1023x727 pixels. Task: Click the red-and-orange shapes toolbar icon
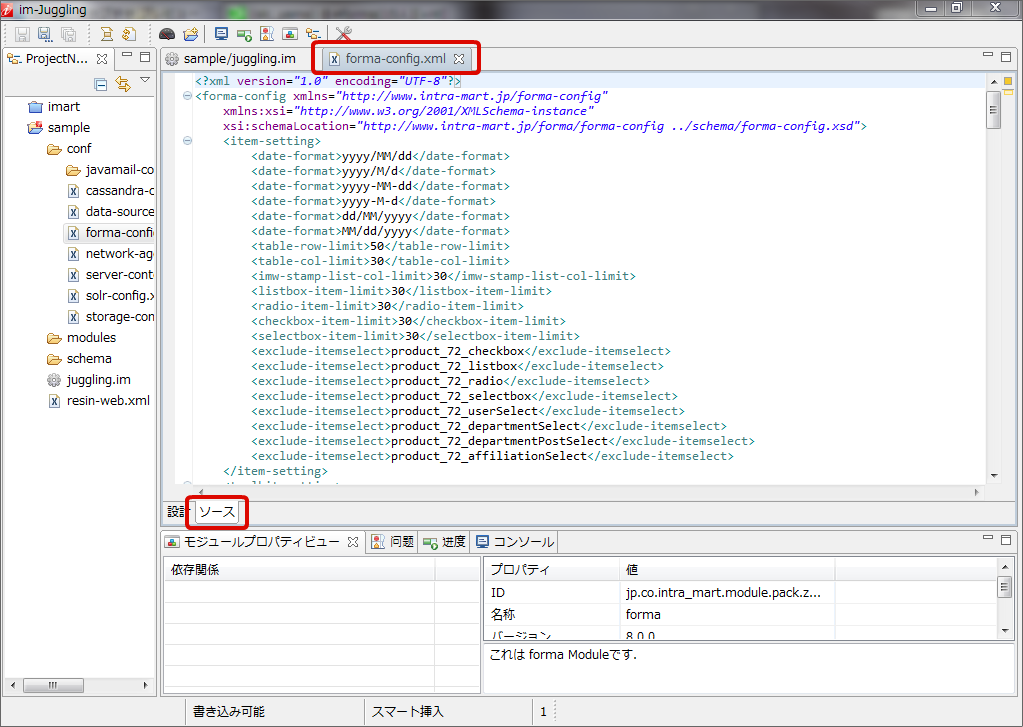point(267,34)
